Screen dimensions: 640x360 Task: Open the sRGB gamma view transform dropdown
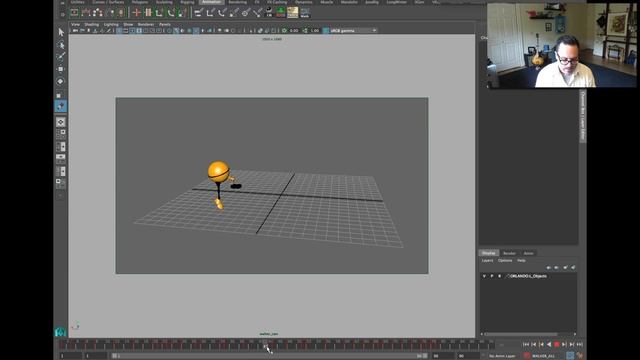(x=353, y=31)
